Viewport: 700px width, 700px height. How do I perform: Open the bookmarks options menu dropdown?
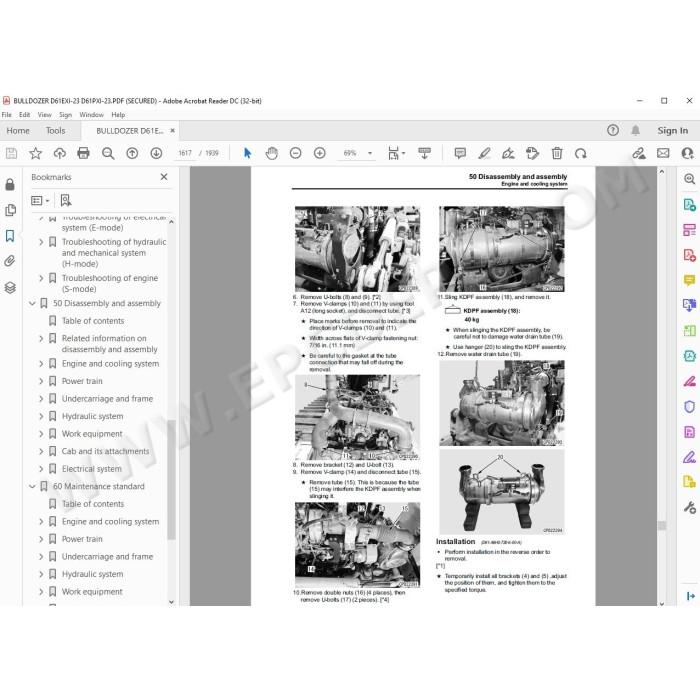(40, 200)
